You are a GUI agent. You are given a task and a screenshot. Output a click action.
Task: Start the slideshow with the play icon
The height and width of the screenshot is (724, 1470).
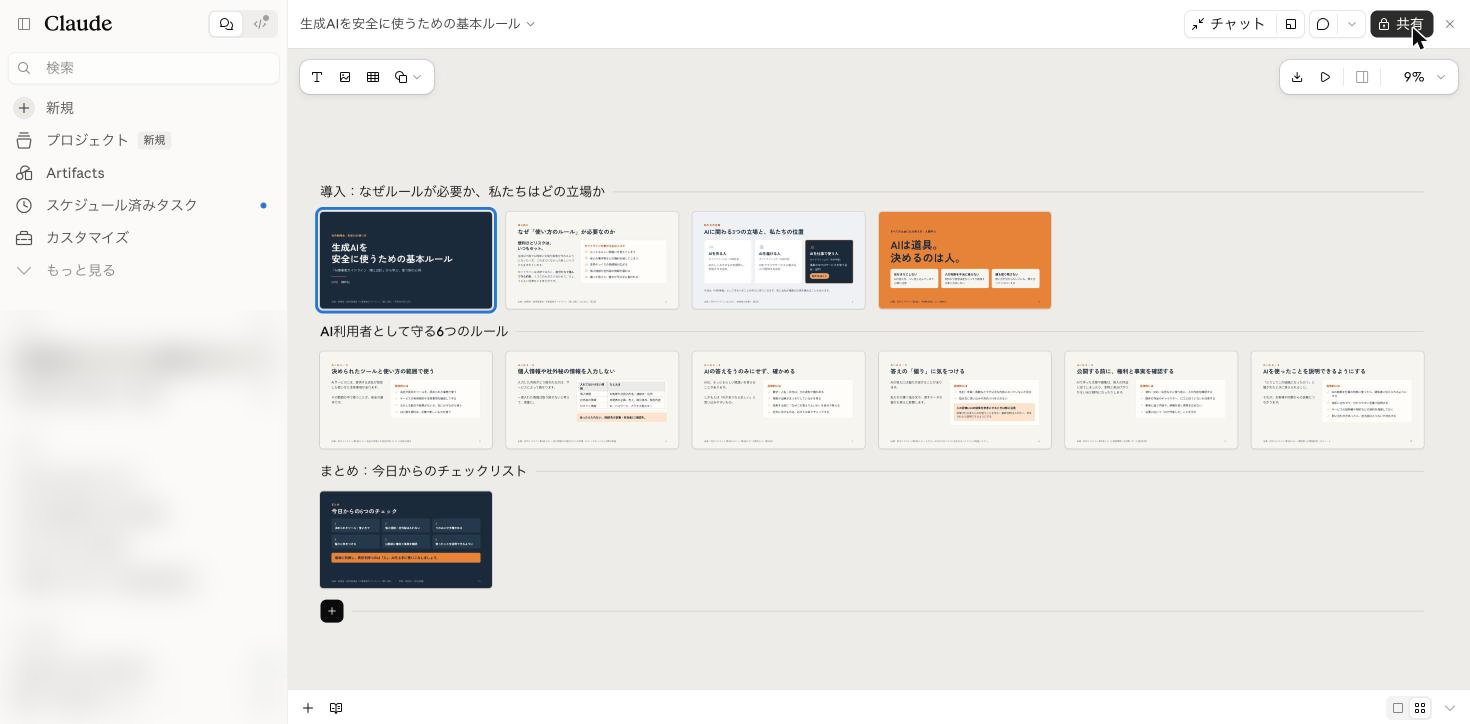1325,77
